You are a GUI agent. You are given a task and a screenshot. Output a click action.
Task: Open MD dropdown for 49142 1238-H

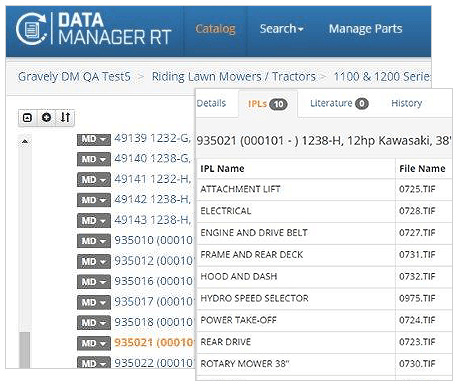[x=94, y=200]
